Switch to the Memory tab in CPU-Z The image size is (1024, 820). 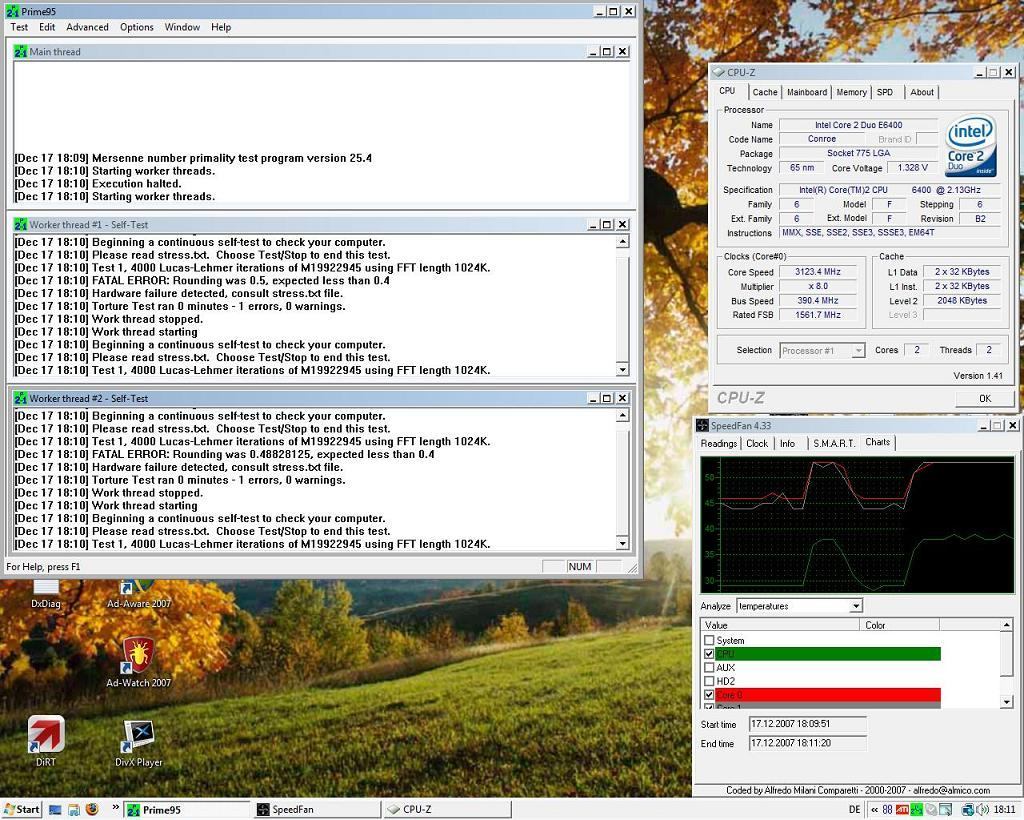click(x=851, y=92)
